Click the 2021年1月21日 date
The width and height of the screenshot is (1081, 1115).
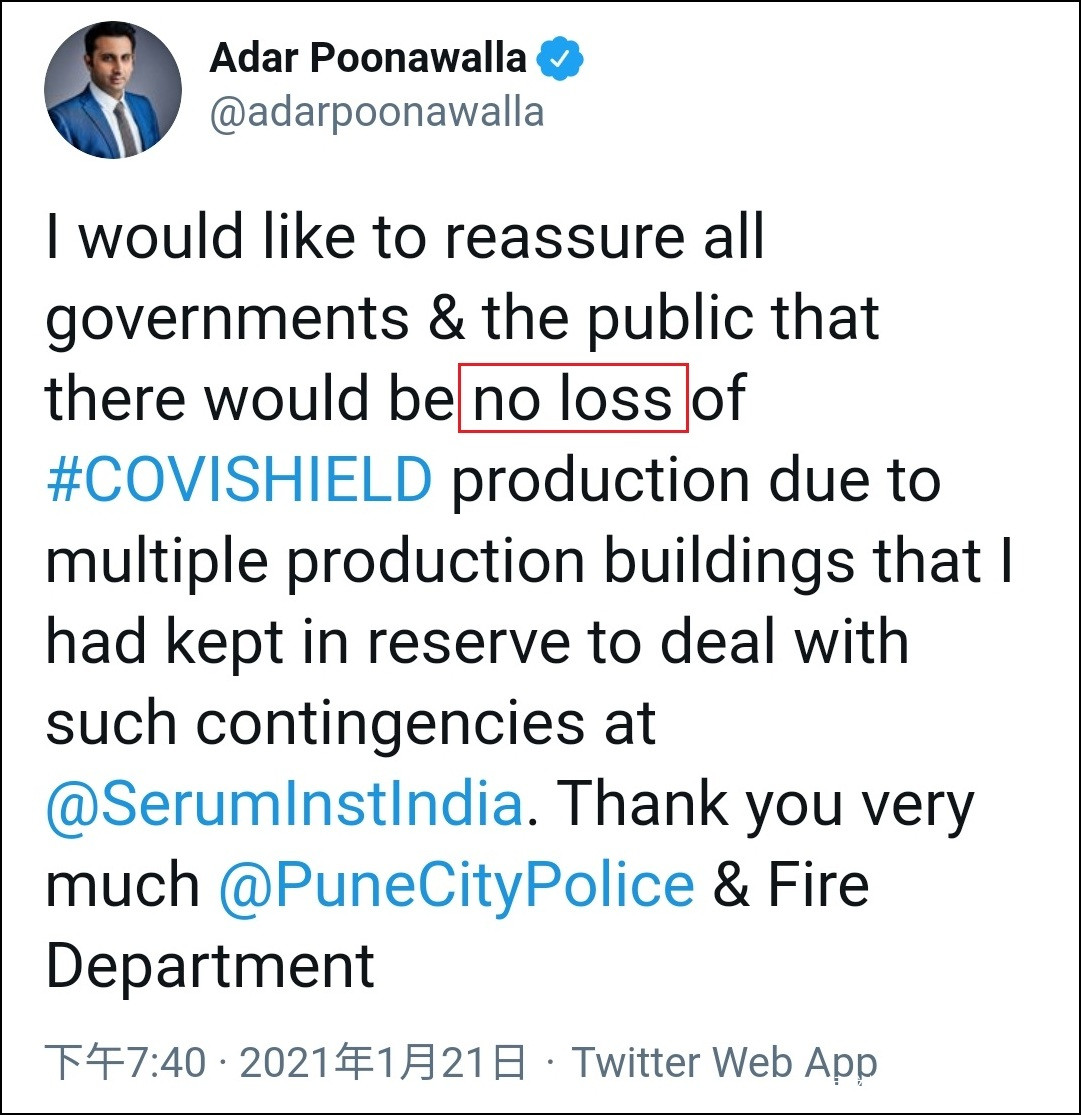pyautogui.click(x=383, y=1062)
